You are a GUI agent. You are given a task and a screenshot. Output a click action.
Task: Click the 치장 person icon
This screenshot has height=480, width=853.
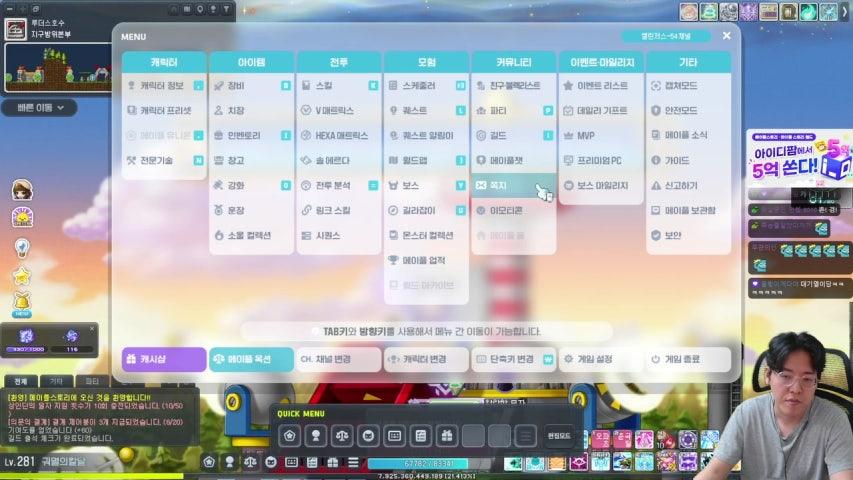[x=219, y=110]
